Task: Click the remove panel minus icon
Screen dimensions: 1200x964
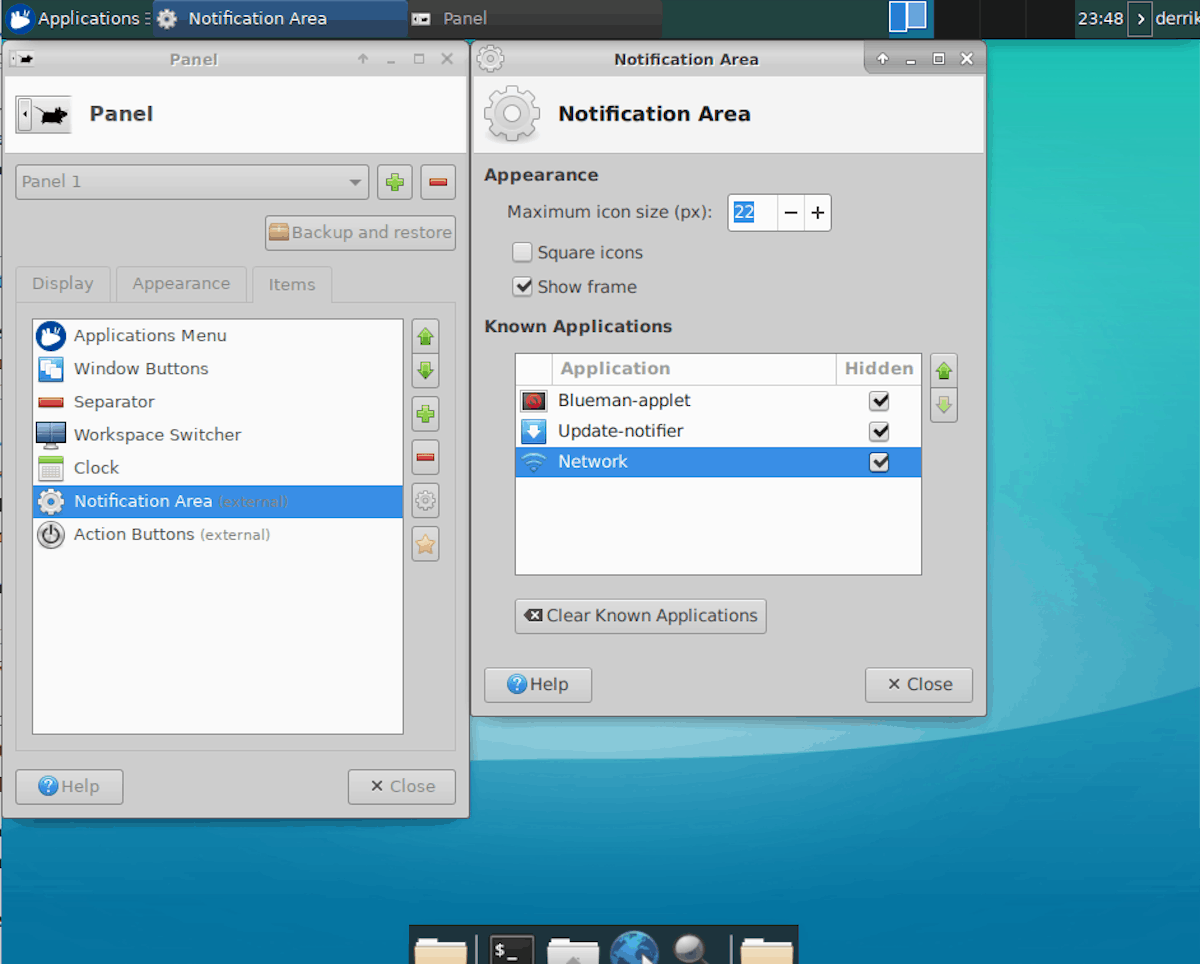Action: pyautogui.click(x=438, y=182)
